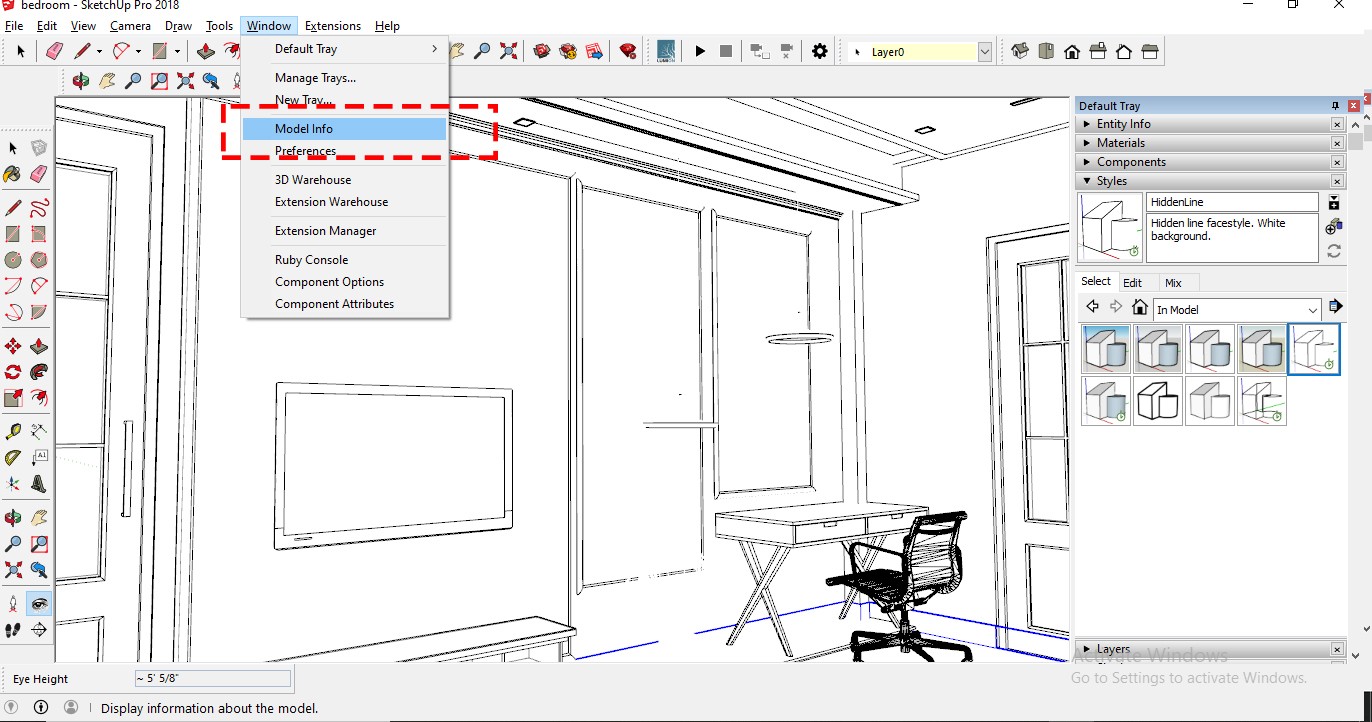
Task: Select the Eraser tool in top toolbar
Action: (x=55, y=51)
